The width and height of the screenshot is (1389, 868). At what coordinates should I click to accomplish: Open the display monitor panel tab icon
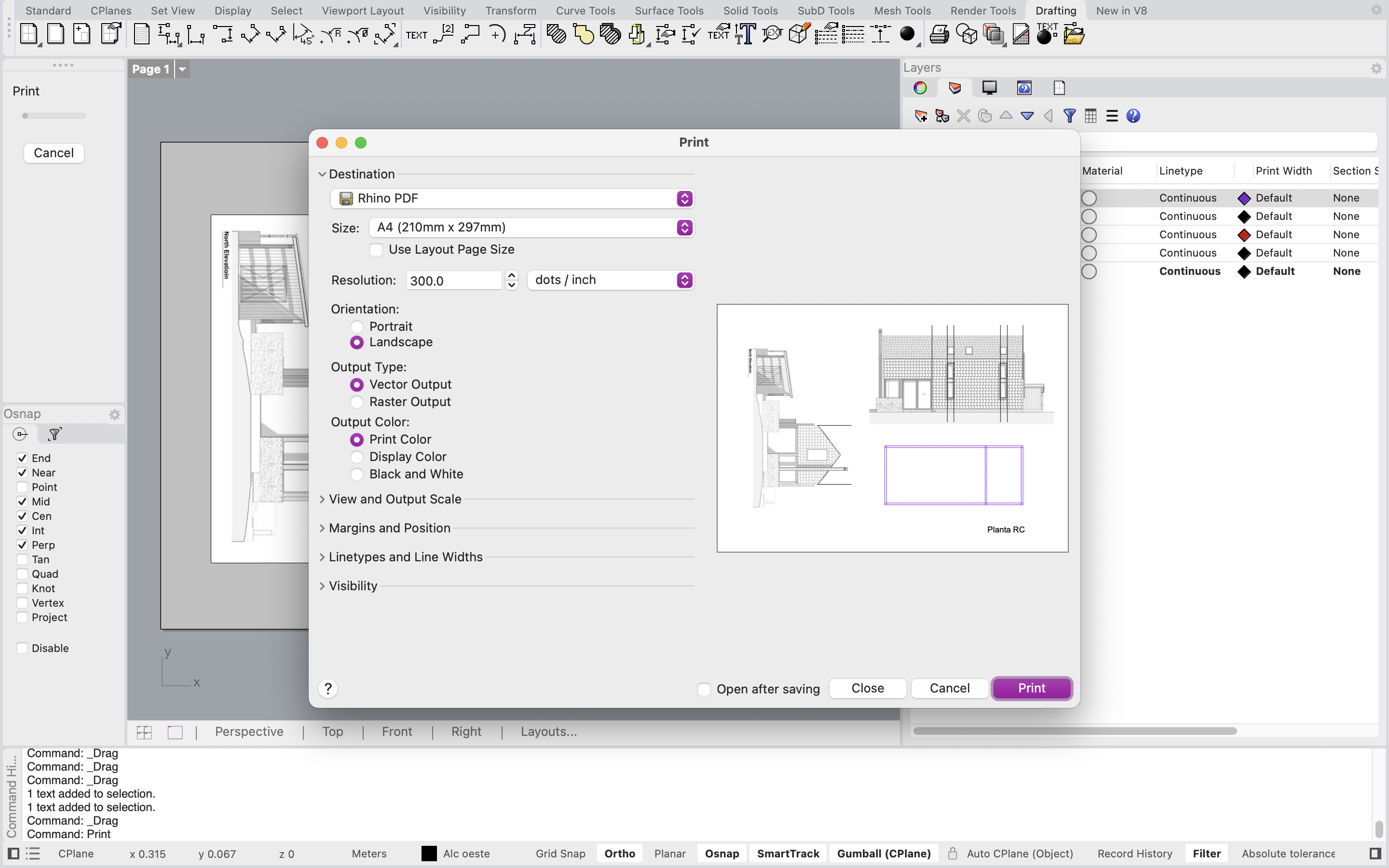point(989,88)
